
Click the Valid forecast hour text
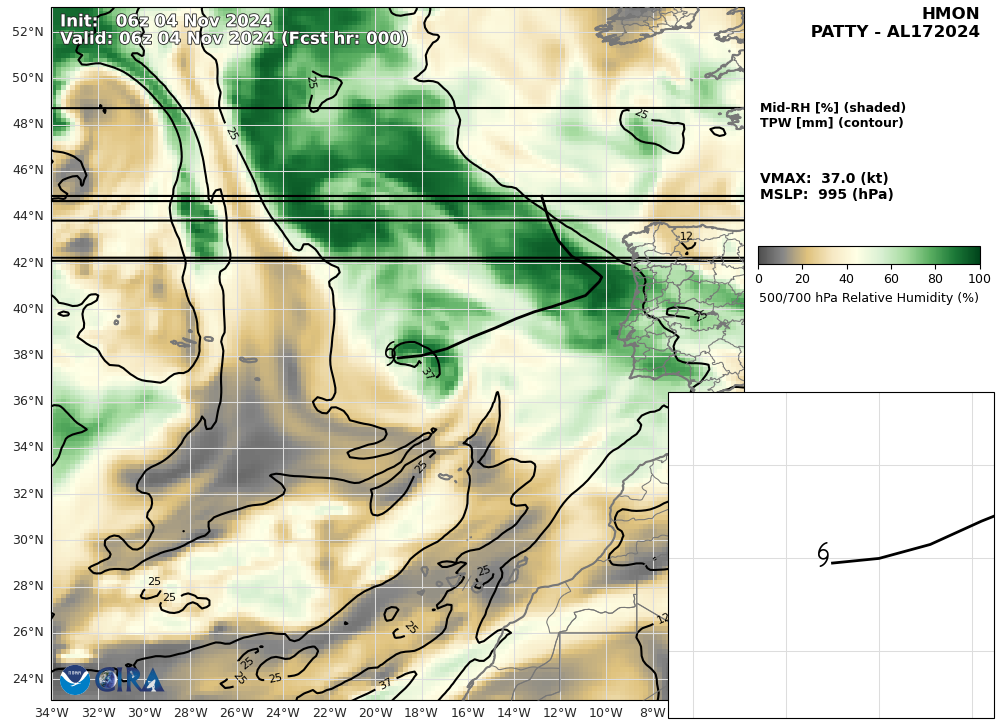[234, 39]
